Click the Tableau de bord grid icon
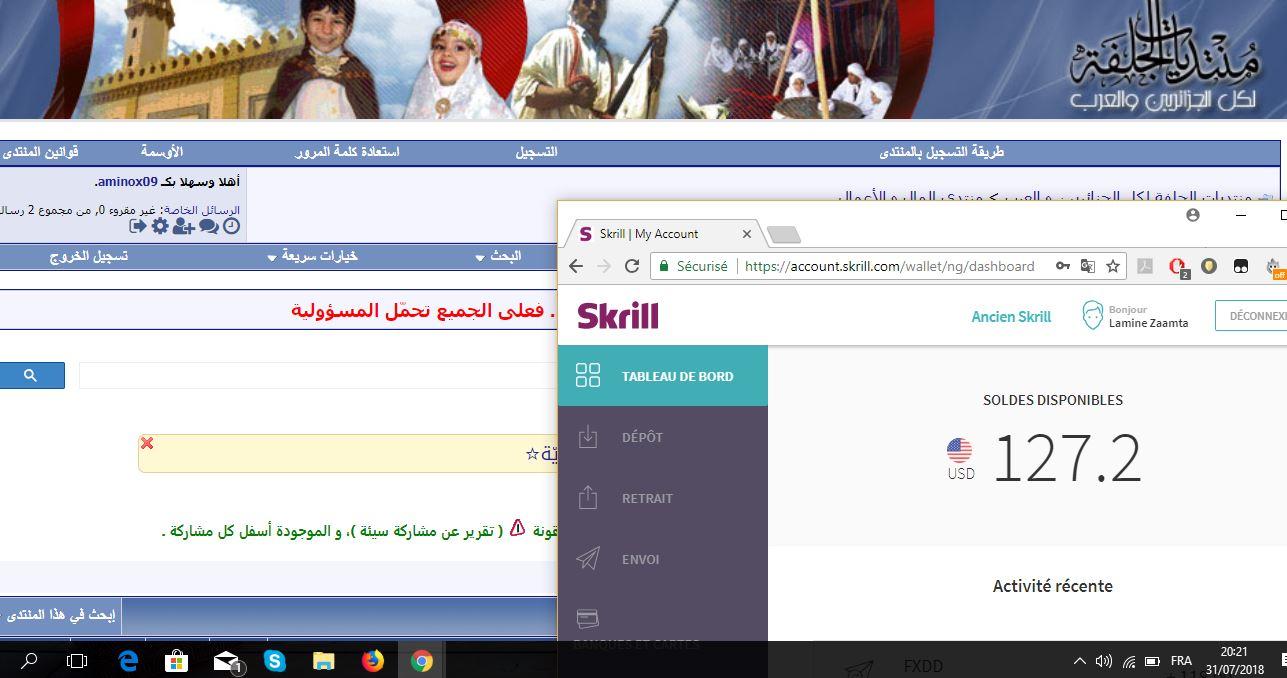1287x678 pixels. coord(588,376)
